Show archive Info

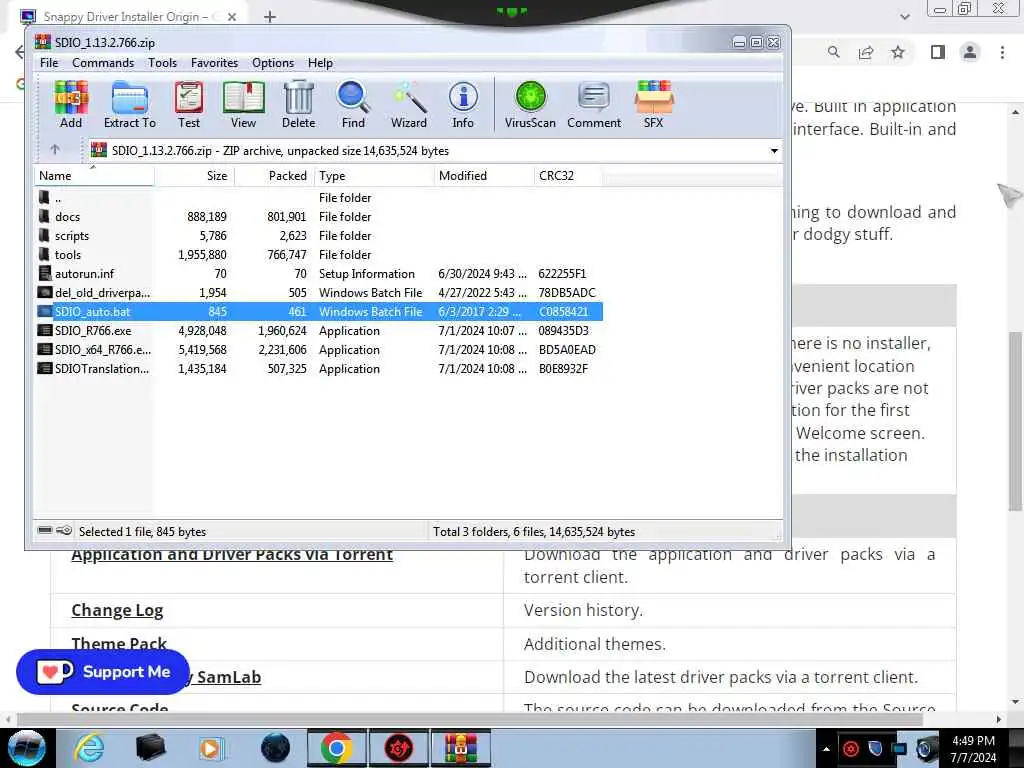[x=463, y=104]
